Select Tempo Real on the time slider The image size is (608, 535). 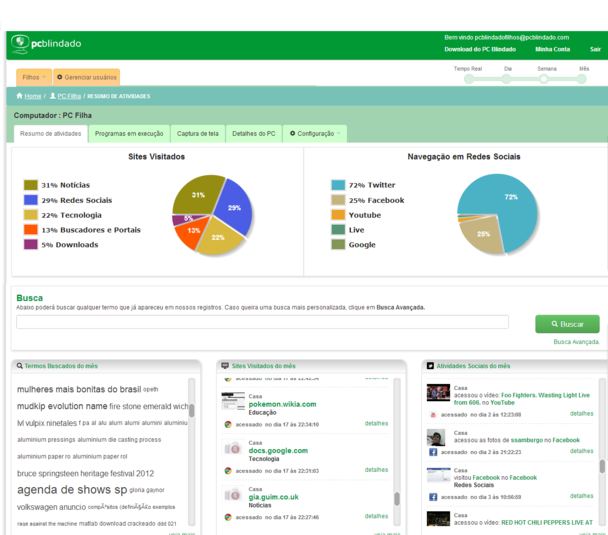click(x=469, y=79)
